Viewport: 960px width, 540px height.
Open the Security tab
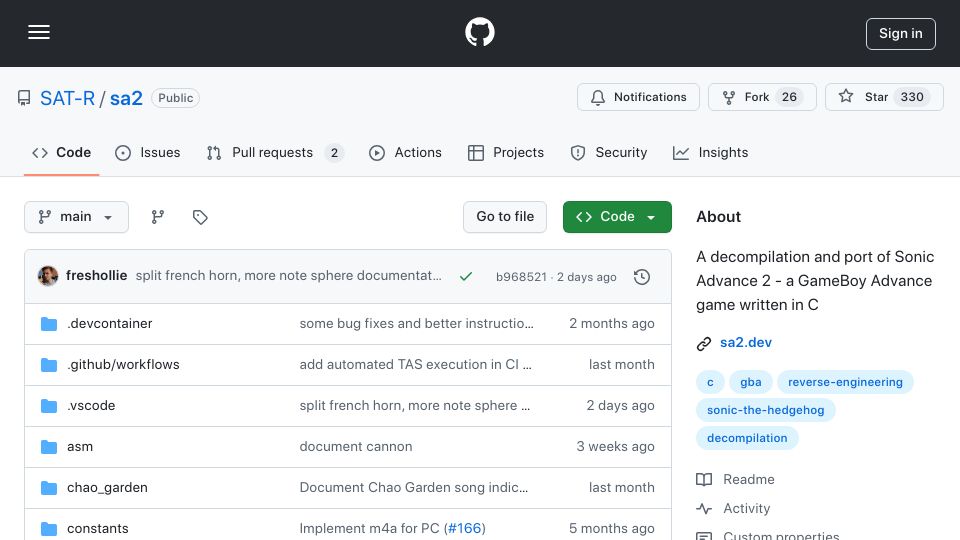(x=608, y=152)
